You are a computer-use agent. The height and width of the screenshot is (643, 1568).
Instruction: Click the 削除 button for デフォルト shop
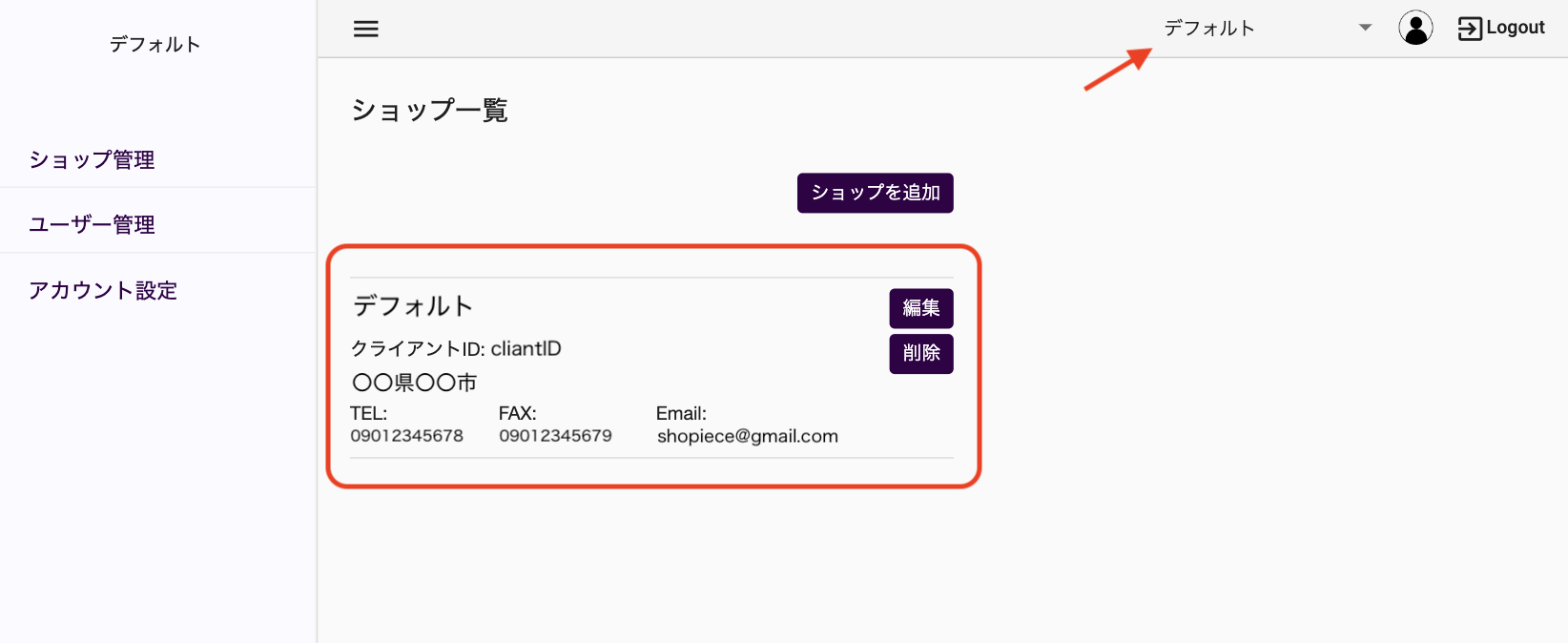921,353
